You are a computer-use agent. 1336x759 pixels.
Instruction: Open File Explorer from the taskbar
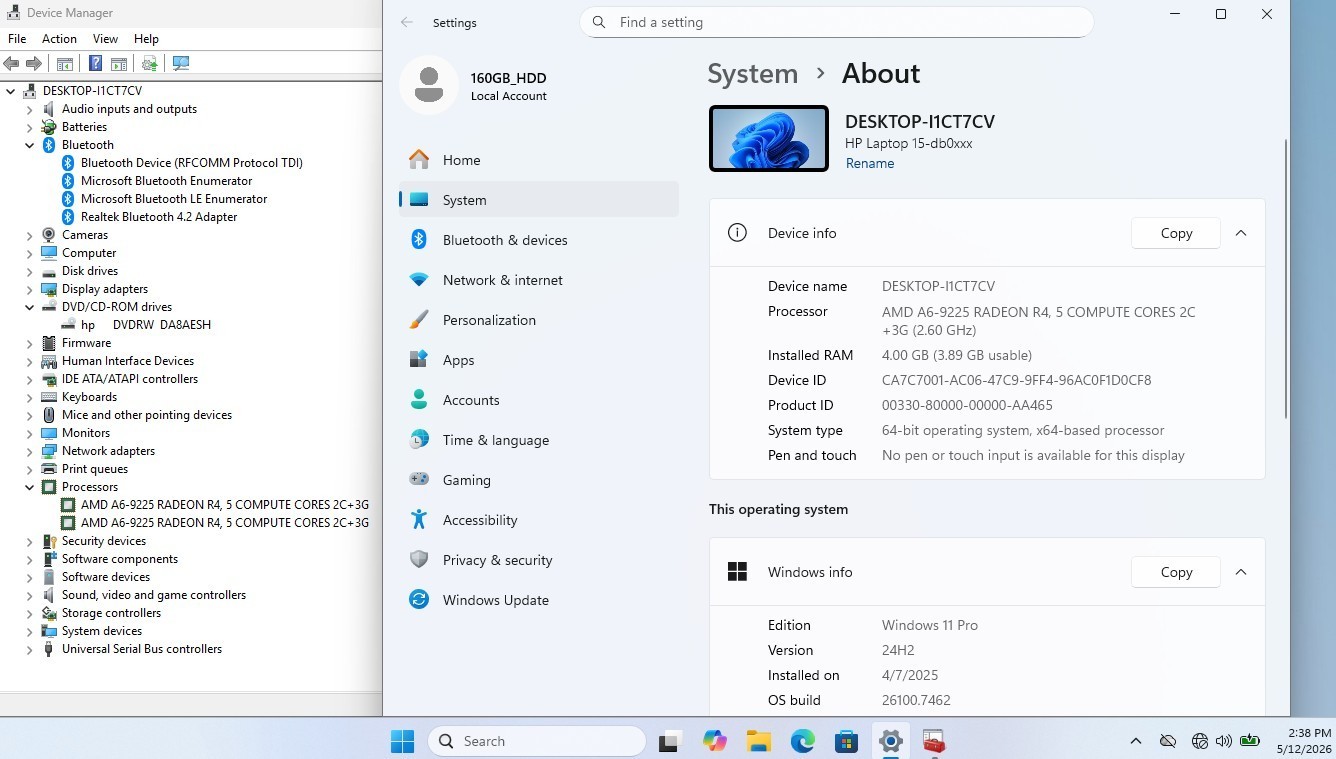click(759, 741)
